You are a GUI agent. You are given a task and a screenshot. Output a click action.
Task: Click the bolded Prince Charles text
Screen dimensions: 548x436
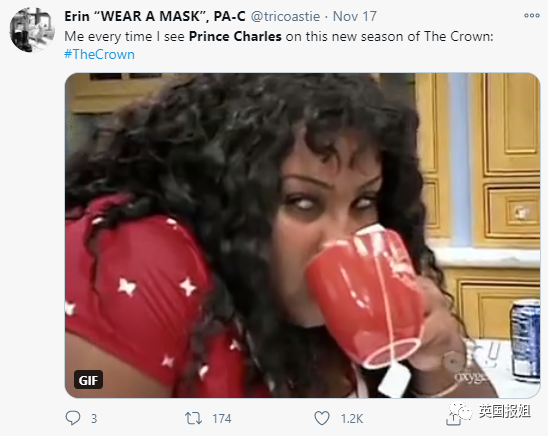(235, 36)
